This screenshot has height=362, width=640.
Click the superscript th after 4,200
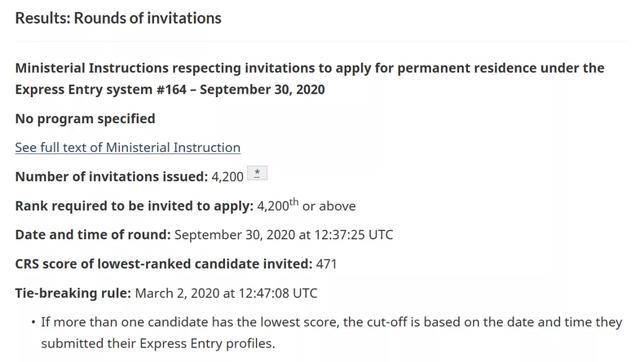[294, 202]
